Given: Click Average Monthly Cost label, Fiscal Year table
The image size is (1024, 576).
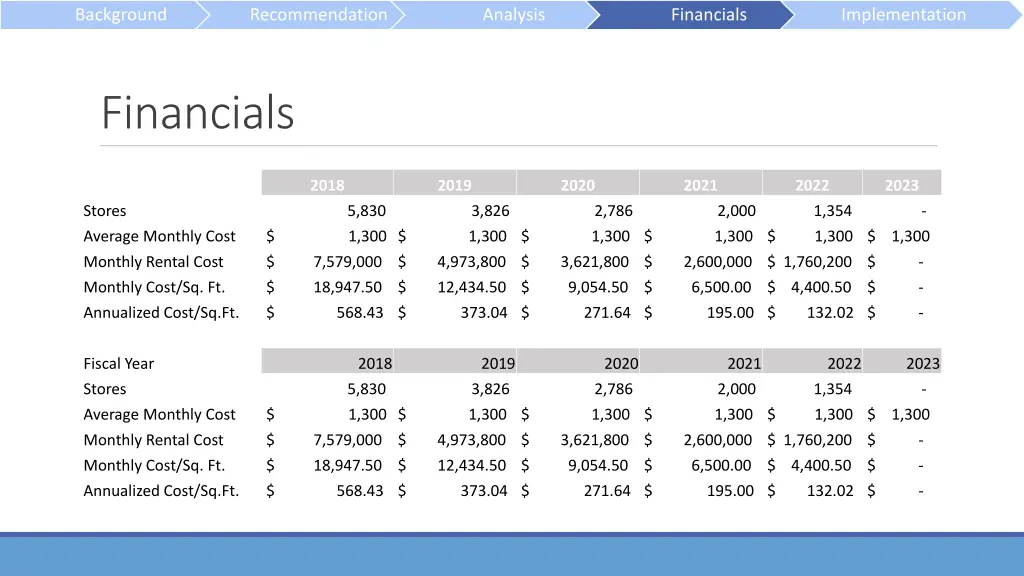Looking at the screenshot, I should tap(159, 415).
